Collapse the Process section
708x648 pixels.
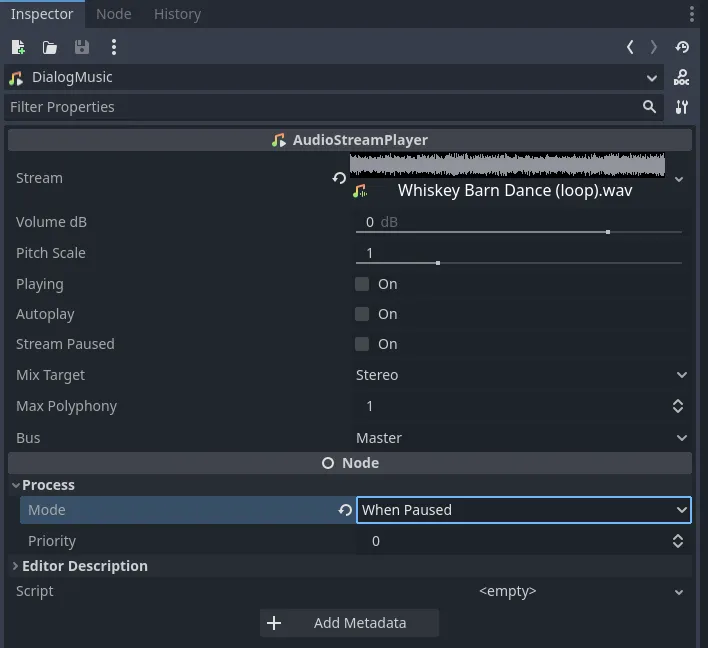pyautogui.click(x=16, y=485)
